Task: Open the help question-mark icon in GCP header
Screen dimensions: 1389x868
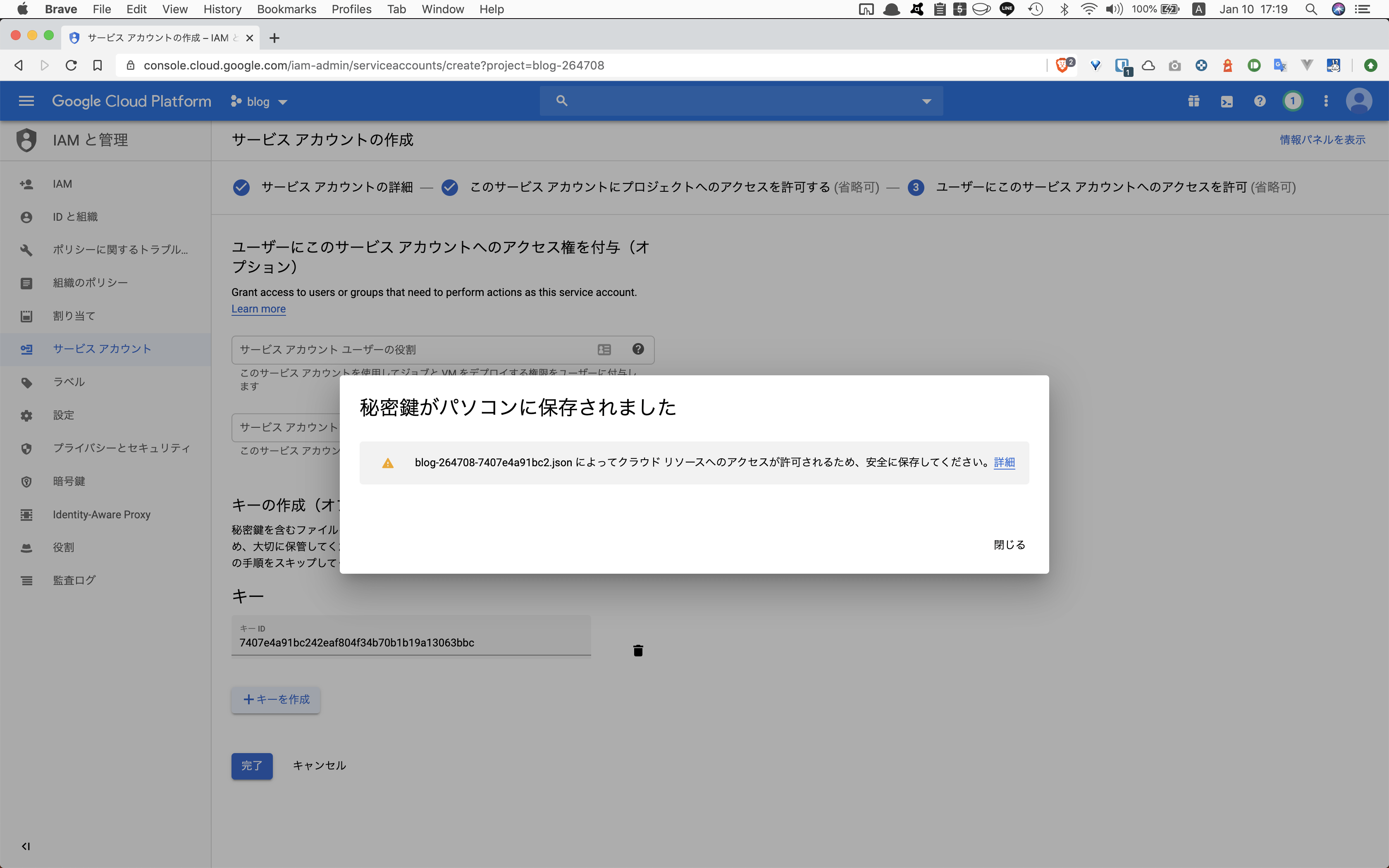Action: [1259, 100]
